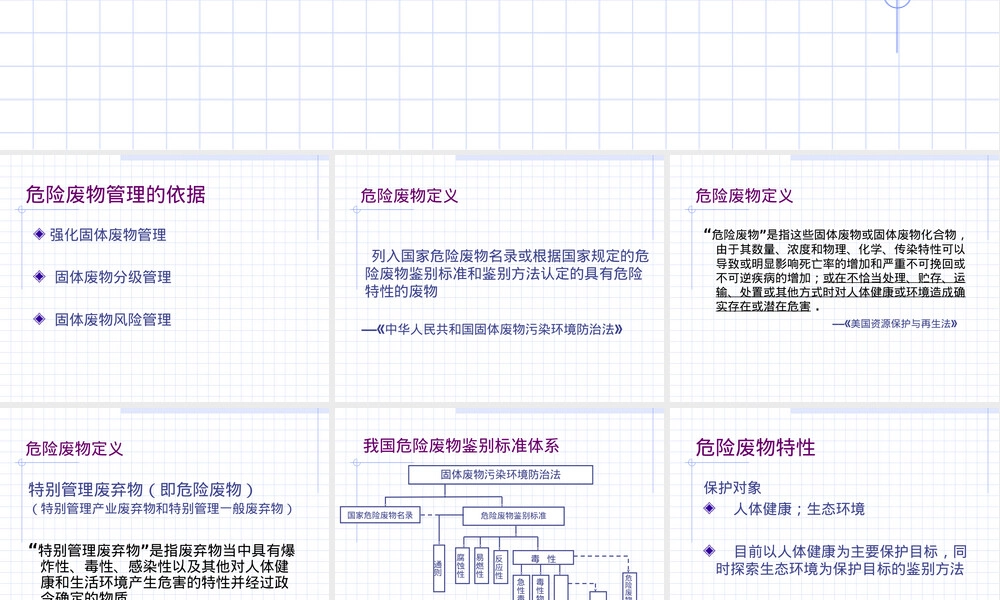Click the bullet 人体健康；生态环境
This screenshot has width=1000, height=600.
point(799,509)
